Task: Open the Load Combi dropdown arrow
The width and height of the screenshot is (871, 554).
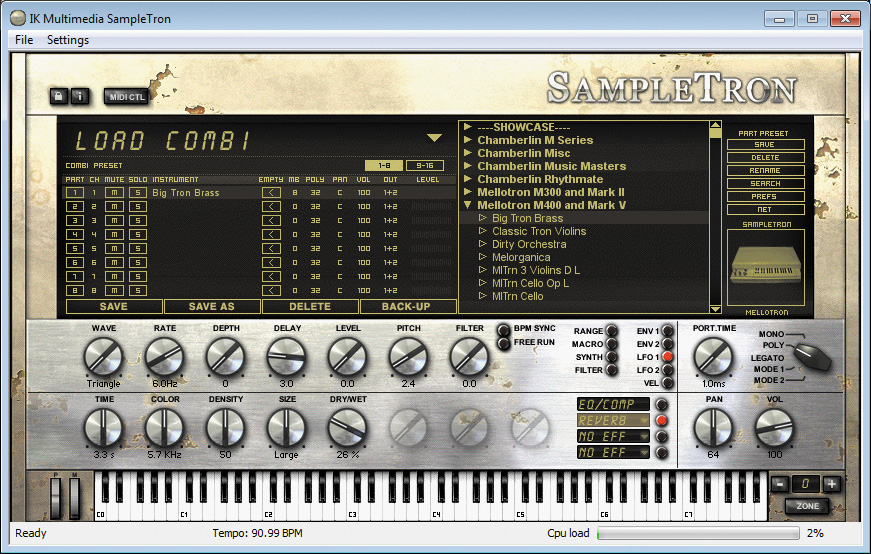Action: point(434,138)
